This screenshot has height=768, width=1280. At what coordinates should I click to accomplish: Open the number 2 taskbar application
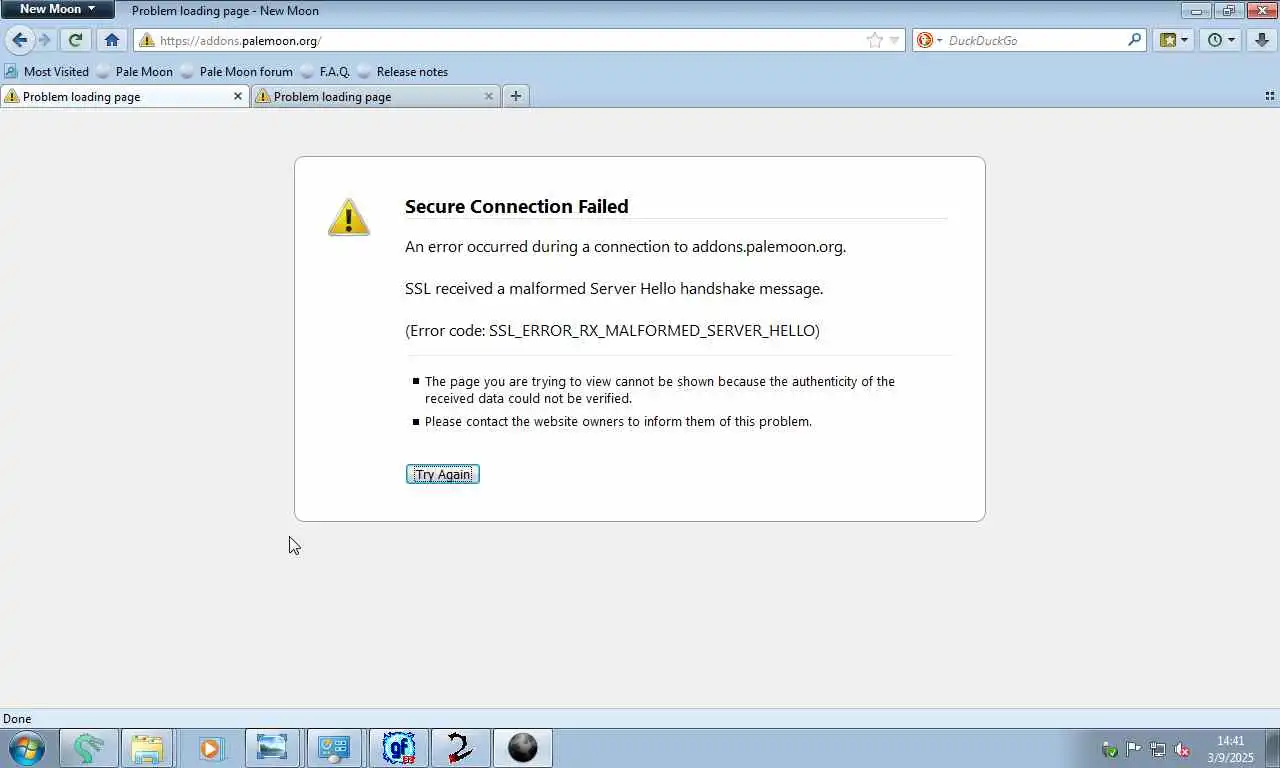point(461,748)
